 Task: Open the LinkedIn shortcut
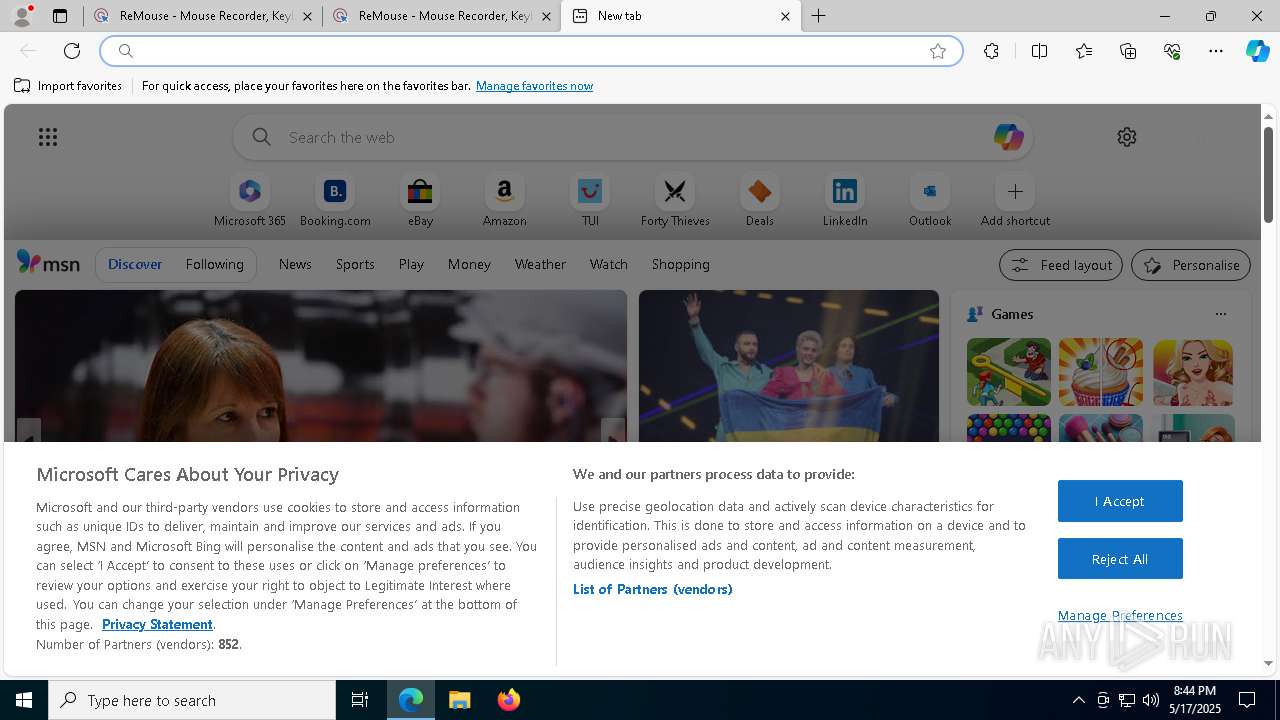(x=845, y=201)
